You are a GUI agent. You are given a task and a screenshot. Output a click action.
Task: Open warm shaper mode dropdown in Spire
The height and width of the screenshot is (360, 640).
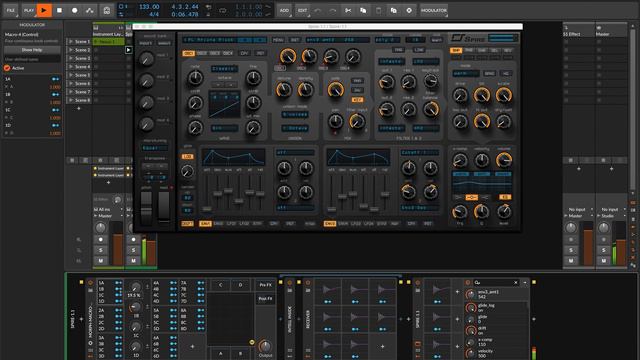pyautogui.click(x=466, y=74)
